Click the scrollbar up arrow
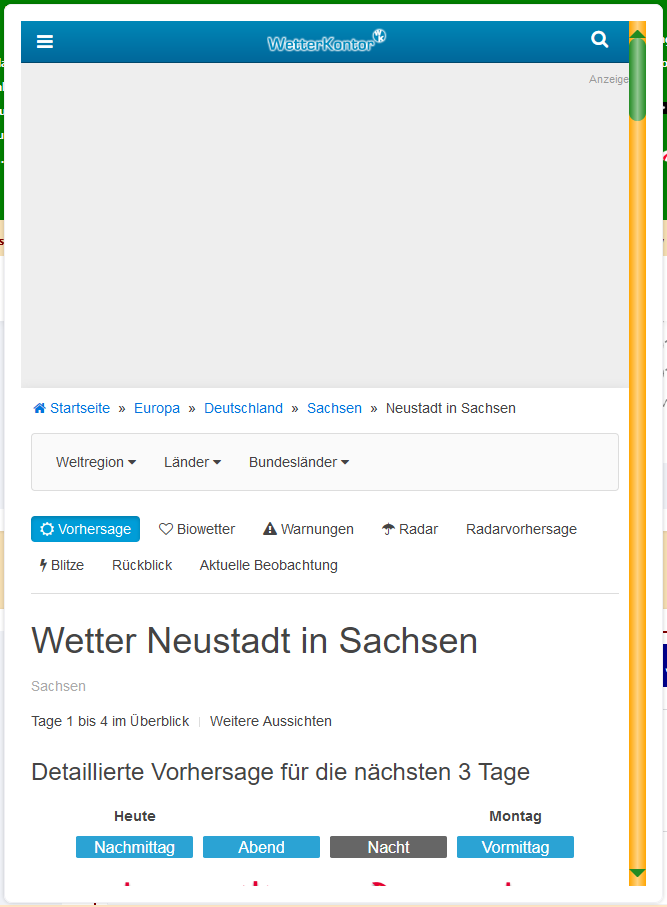The width and height of the screenshot is (667, 907). tap(637, 34)
